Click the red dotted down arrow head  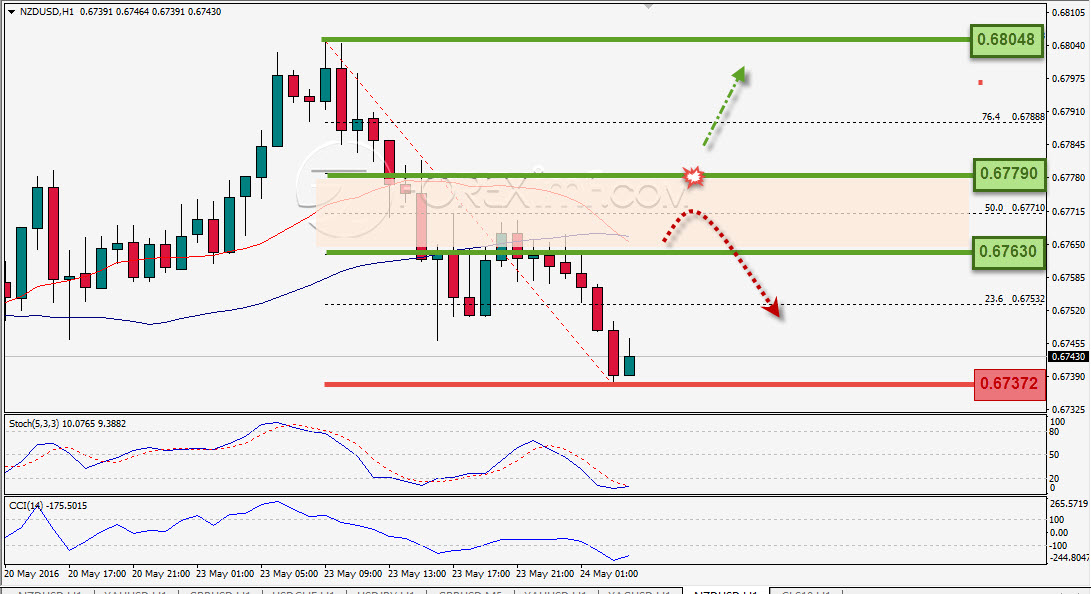point(771,308)
